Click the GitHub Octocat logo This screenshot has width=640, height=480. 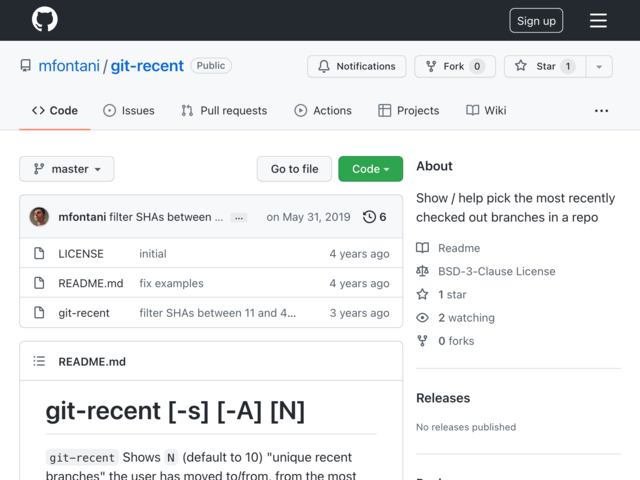(x=45, y=19)
